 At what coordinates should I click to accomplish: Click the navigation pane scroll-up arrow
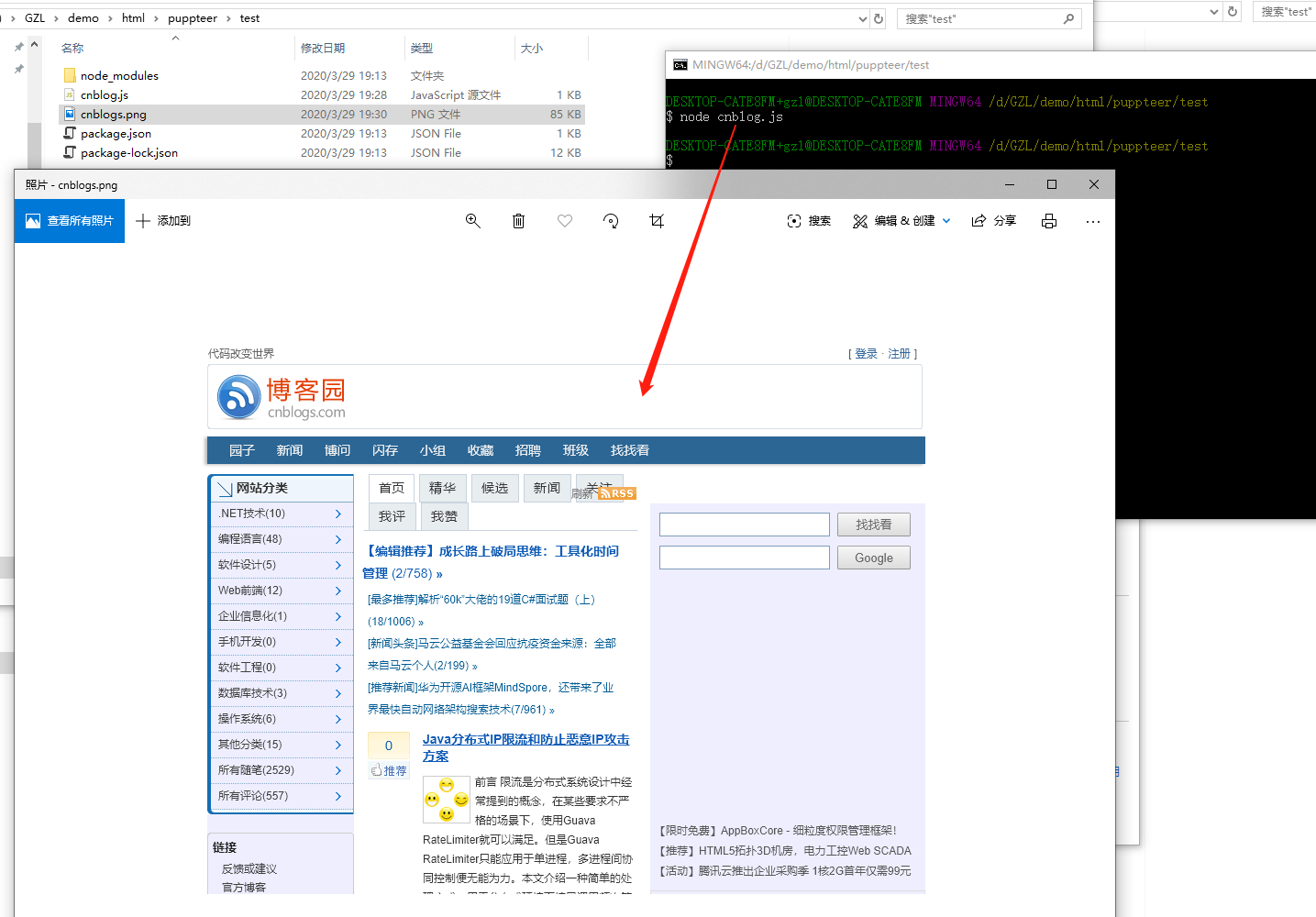[x=34, y=44]
